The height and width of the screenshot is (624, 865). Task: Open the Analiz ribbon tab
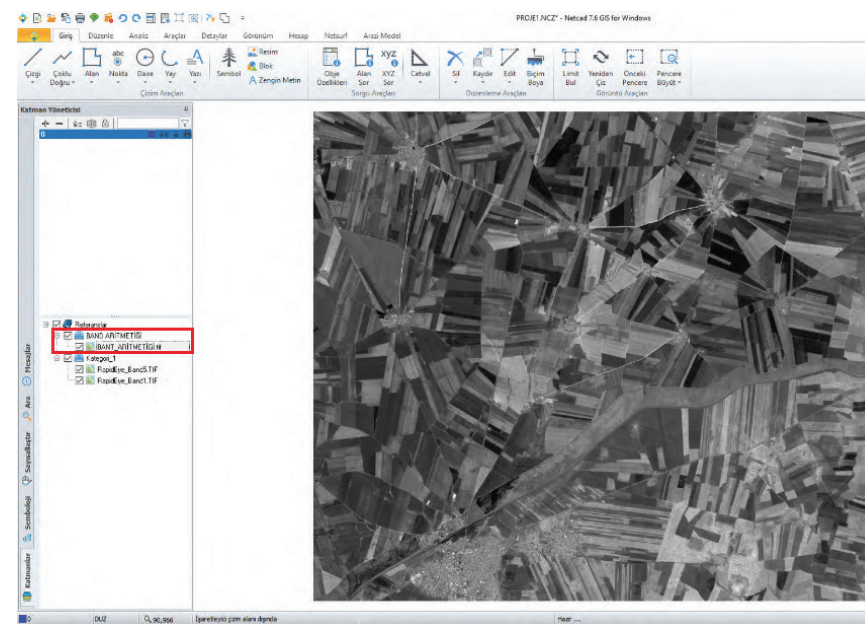pyautogui.click(x=139, y=35)
